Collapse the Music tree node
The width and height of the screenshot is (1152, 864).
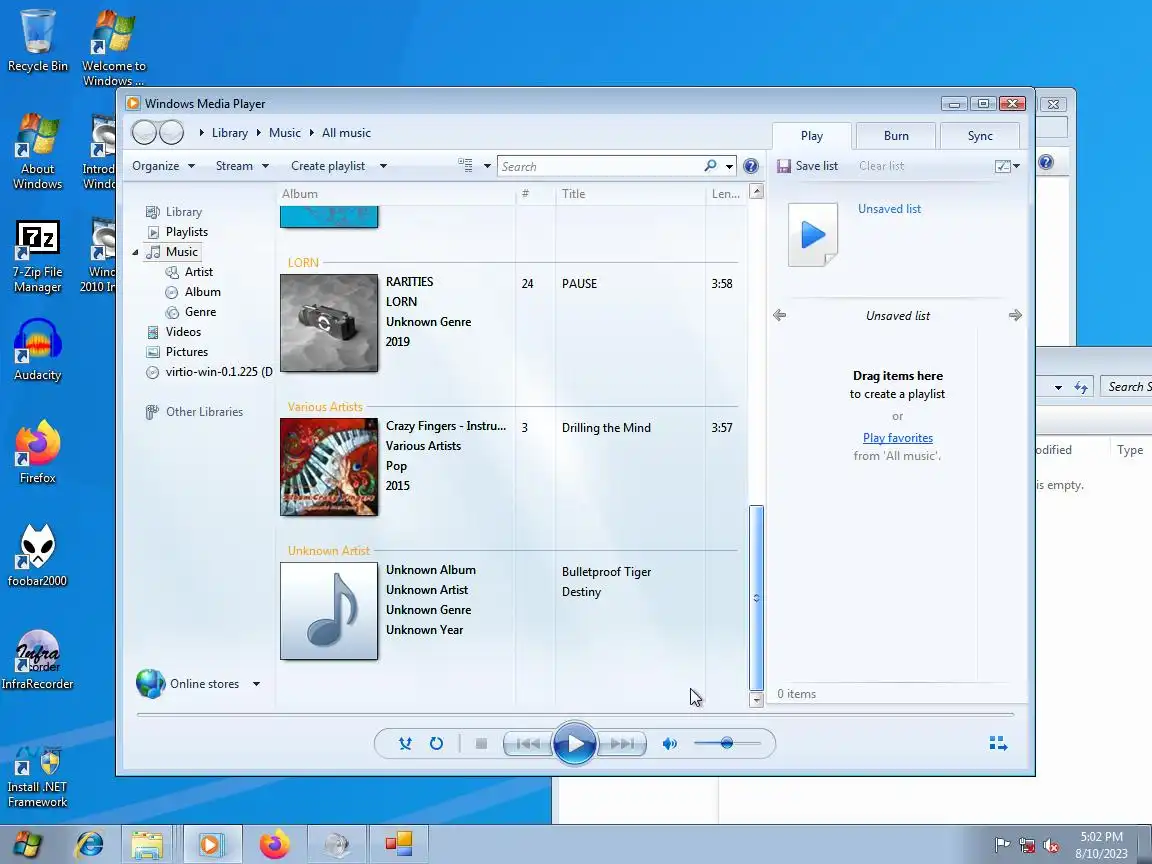(135, 252)
